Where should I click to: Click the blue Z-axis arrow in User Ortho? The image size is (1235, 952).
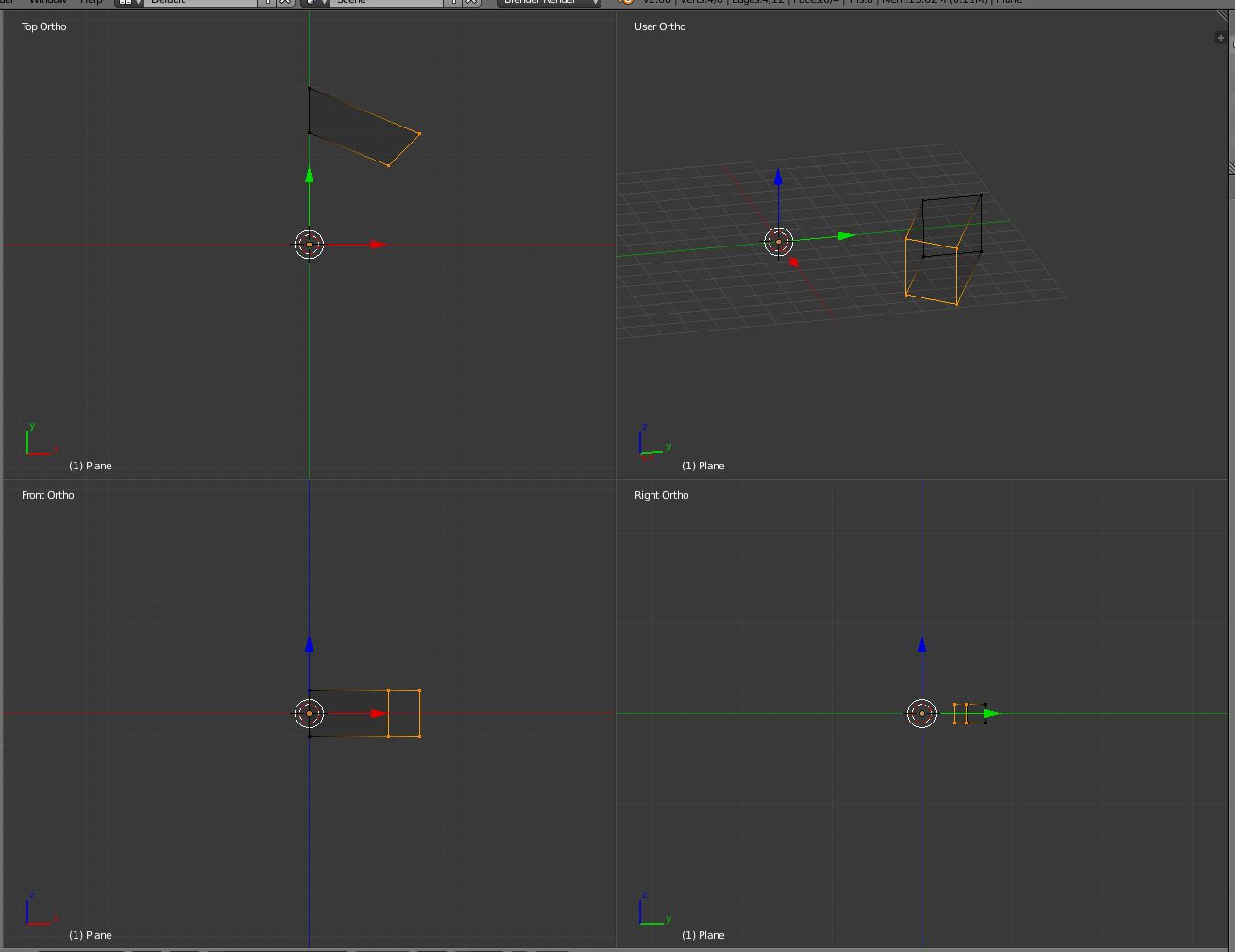click(x=778, y=176)
